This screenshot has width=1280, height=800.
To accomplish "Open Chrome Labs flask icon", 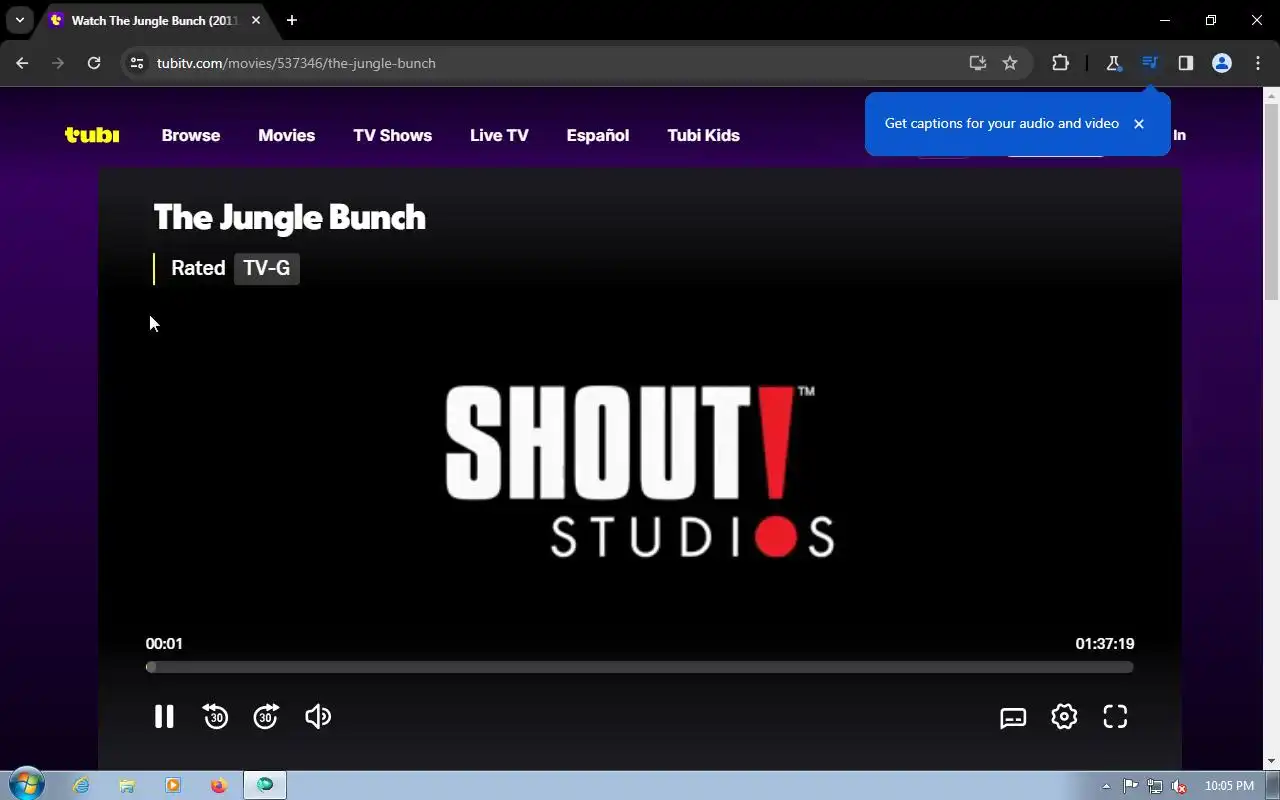I will tap(1113, 63).
